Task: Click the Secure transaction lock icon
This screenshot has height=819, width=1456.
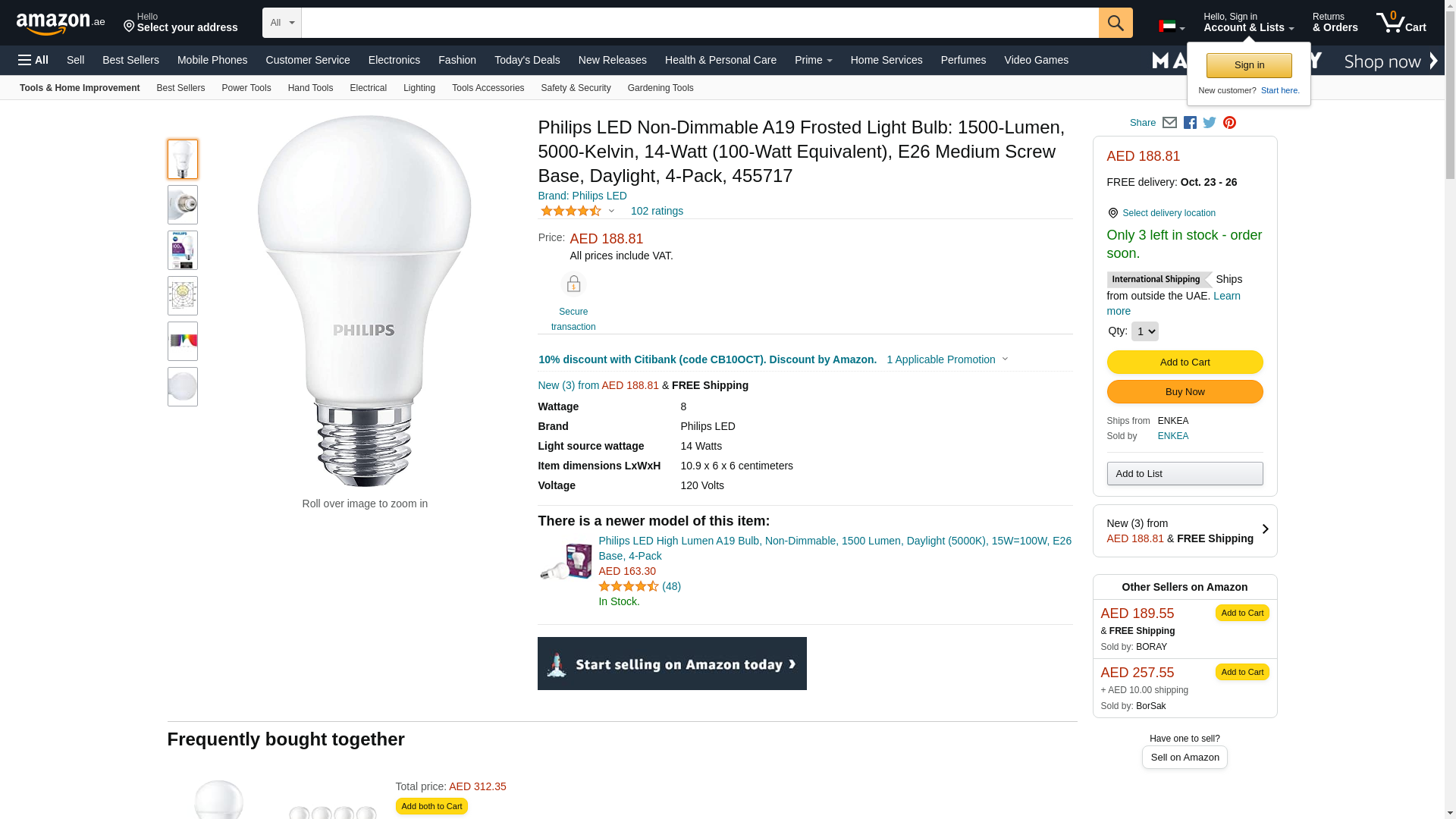Action: point(573,284)
